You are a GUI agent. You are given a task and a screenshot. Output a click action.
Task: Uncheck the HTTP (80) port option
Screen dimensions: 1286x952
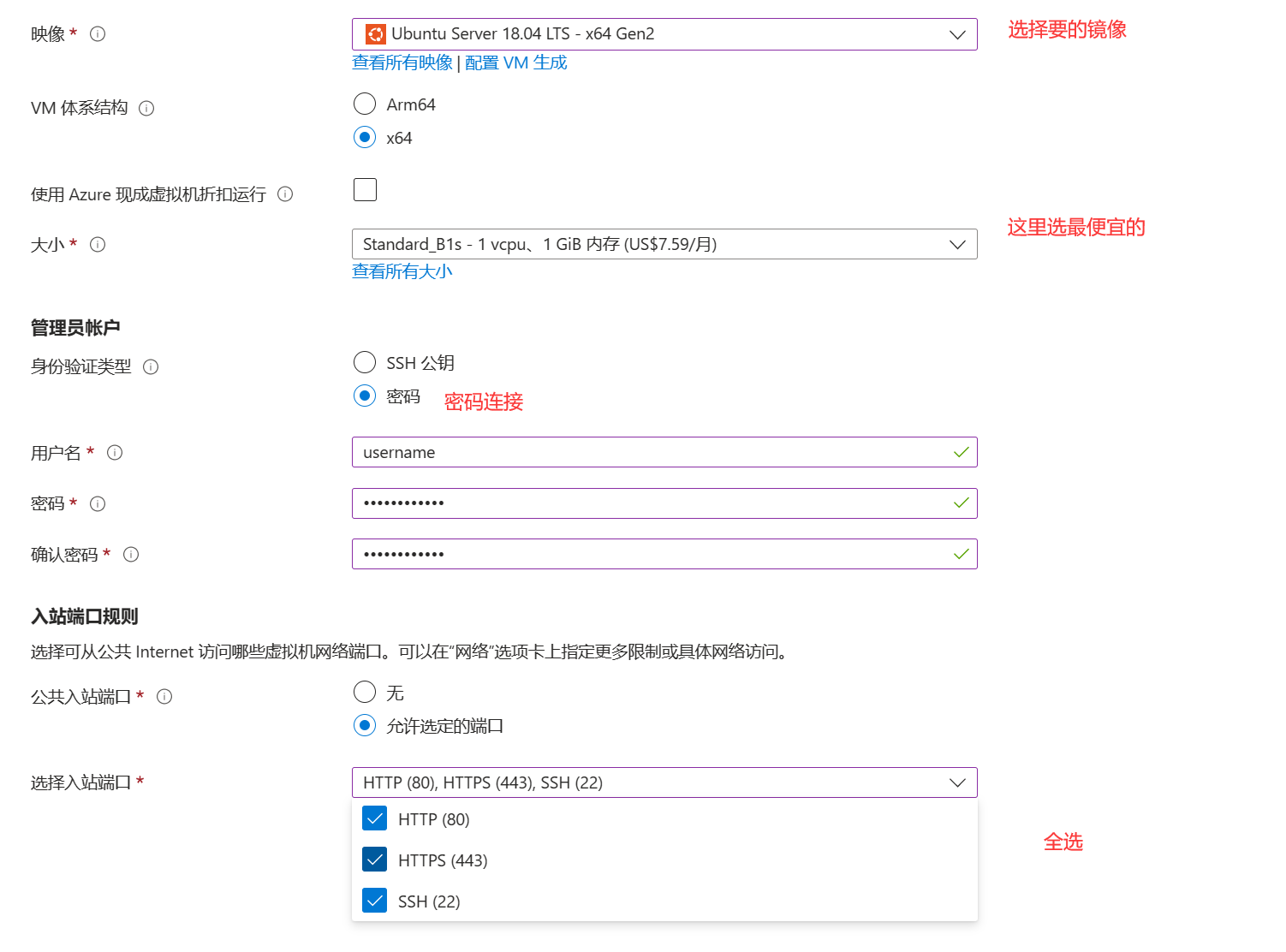(374, 818)
